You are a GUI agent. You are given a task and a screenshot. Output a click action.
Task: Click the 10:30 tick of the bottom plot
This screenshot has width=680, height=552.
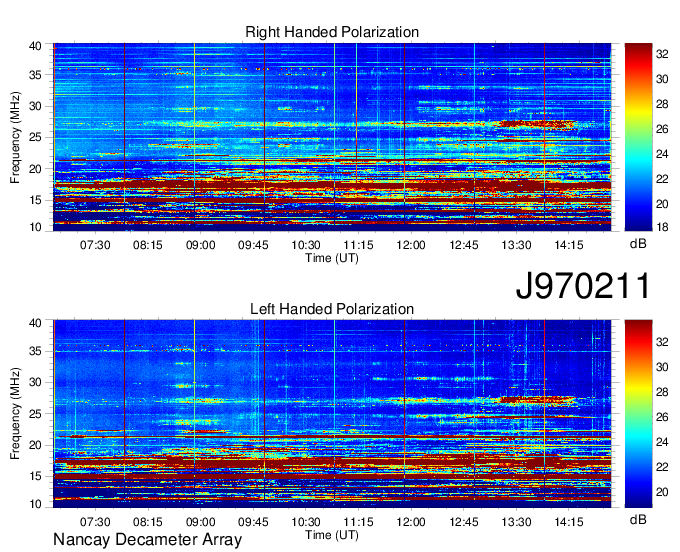coord(306,522)
